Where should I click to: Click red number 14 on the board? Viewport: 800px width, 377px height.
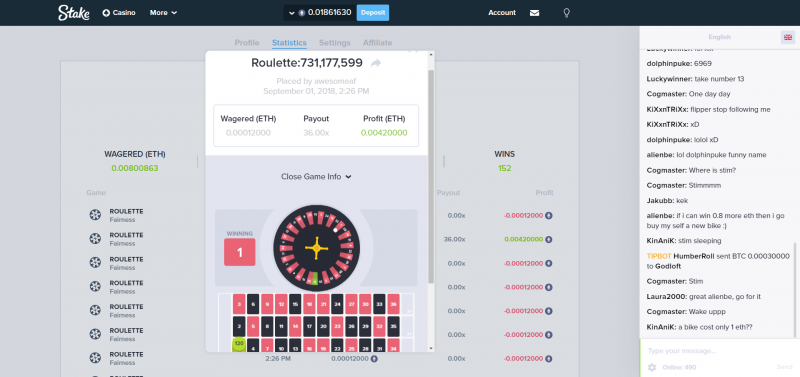click(x=295, y=326)
